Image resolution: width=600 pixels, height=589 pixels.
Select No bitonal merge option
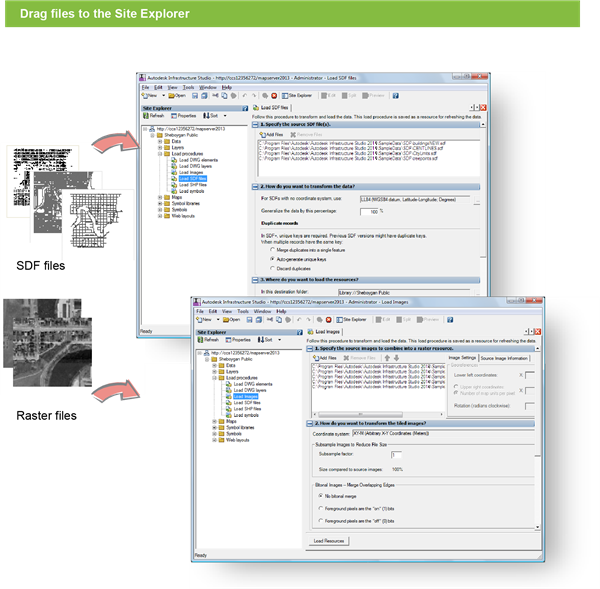click(321, 496)
